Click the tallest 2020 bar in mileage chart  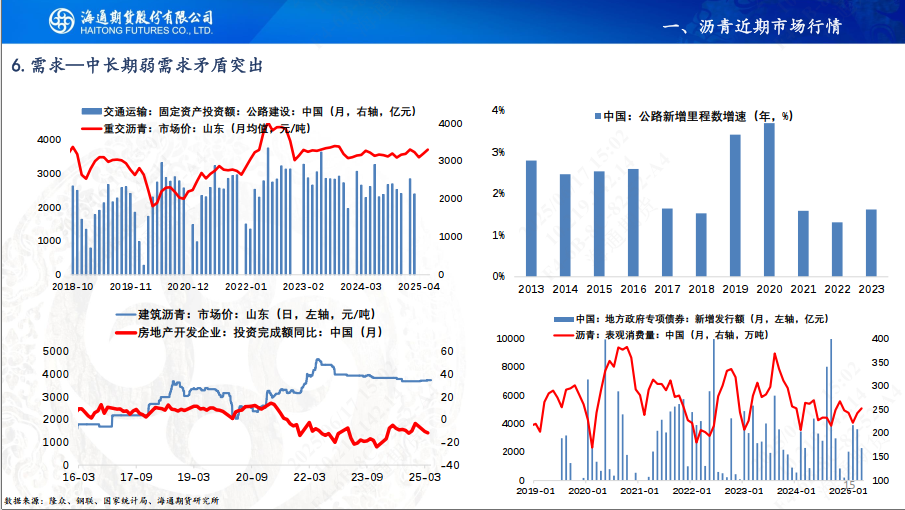[769, 200]
